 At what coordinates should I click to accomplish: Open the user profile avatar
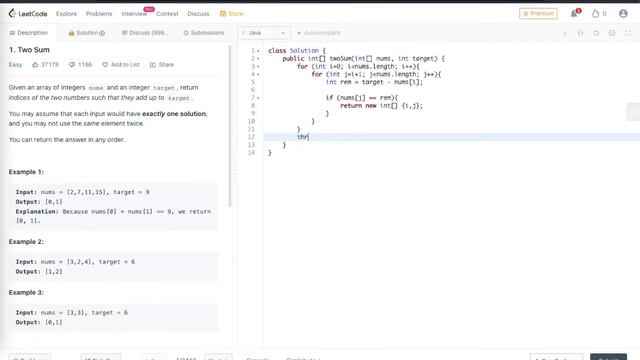coord(623,13)
